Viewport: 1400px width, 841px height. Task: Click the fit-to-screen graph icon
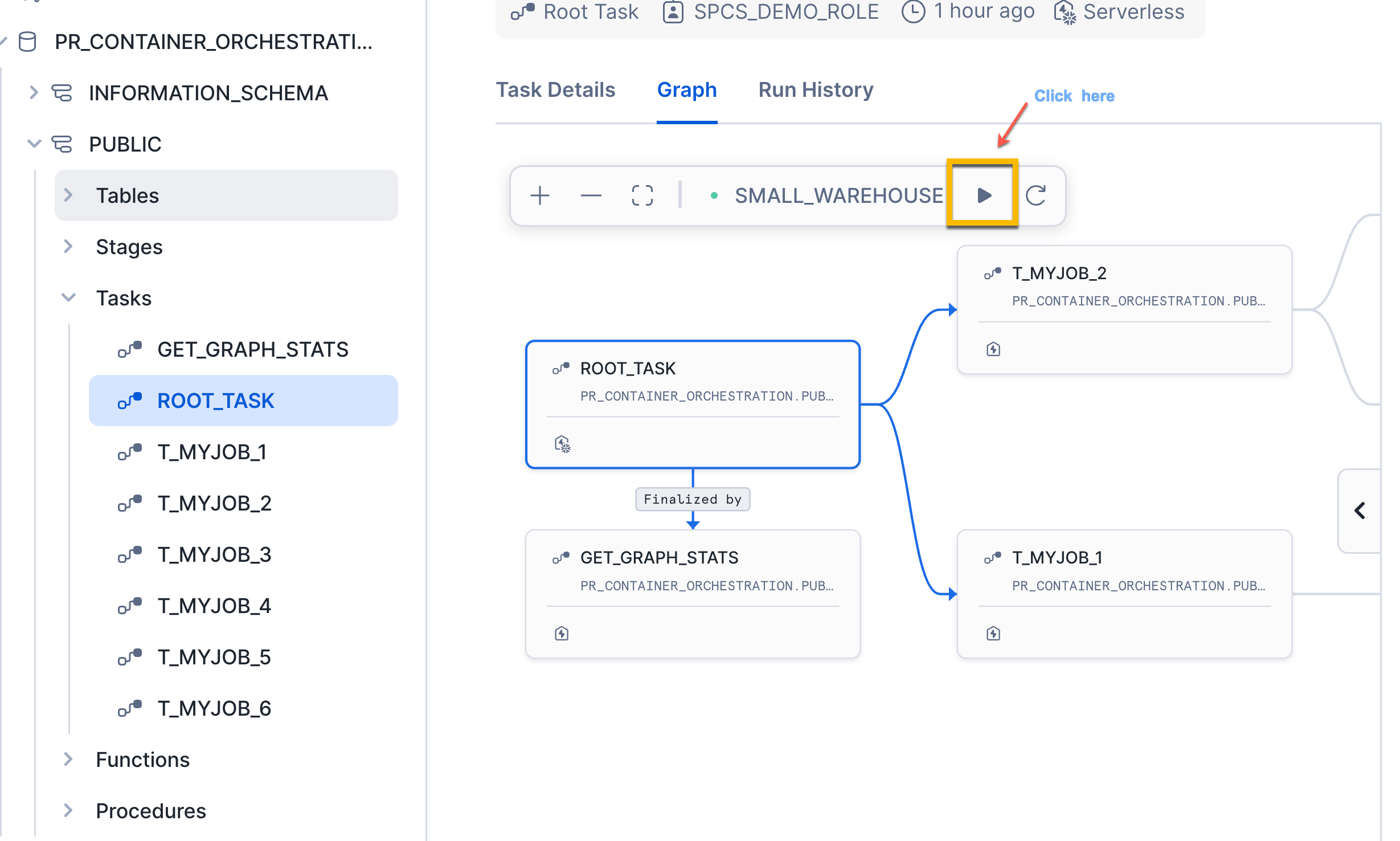pyautogui.click(x=642, y=195)
